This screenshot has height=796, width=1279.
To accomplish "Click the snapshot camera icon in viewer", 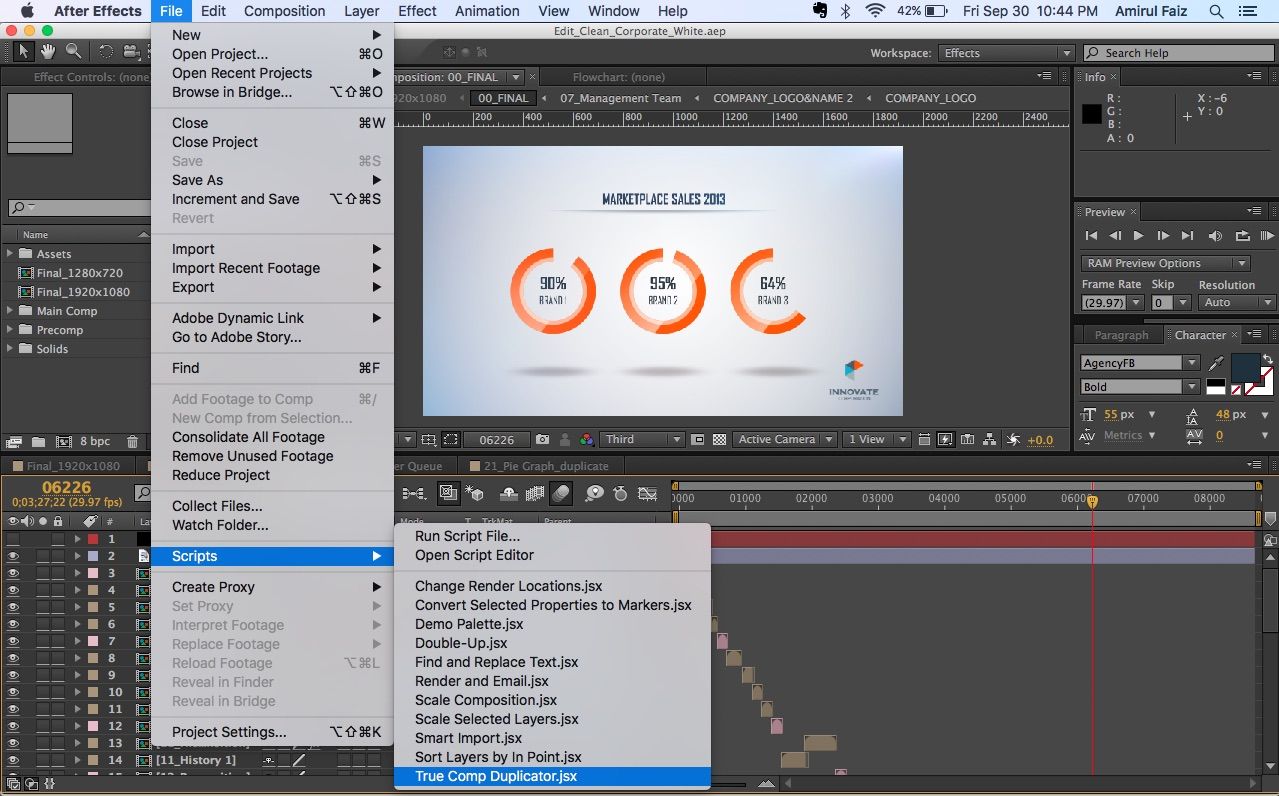I will pyautogui.click(x=542, y=439).
